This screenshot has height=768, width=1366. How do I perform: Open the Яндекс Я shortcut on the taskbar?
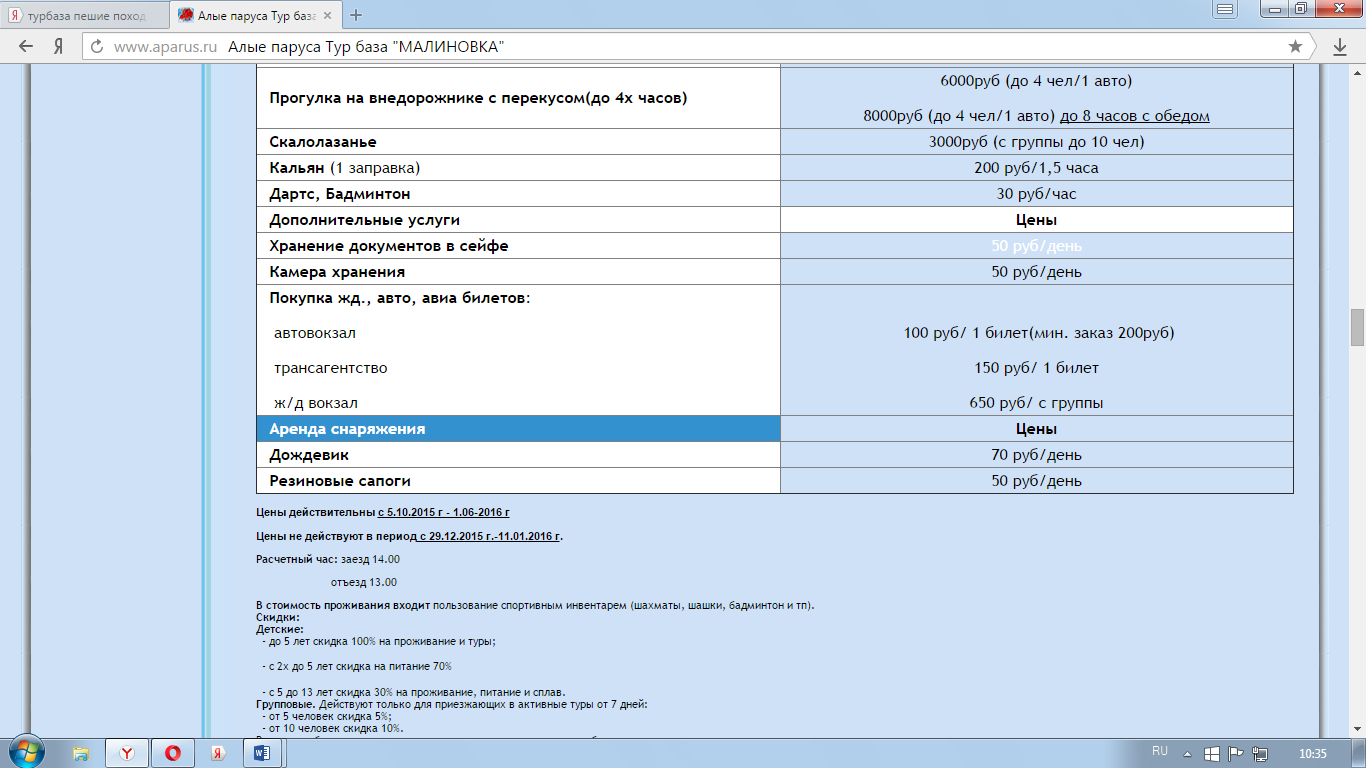217,752
